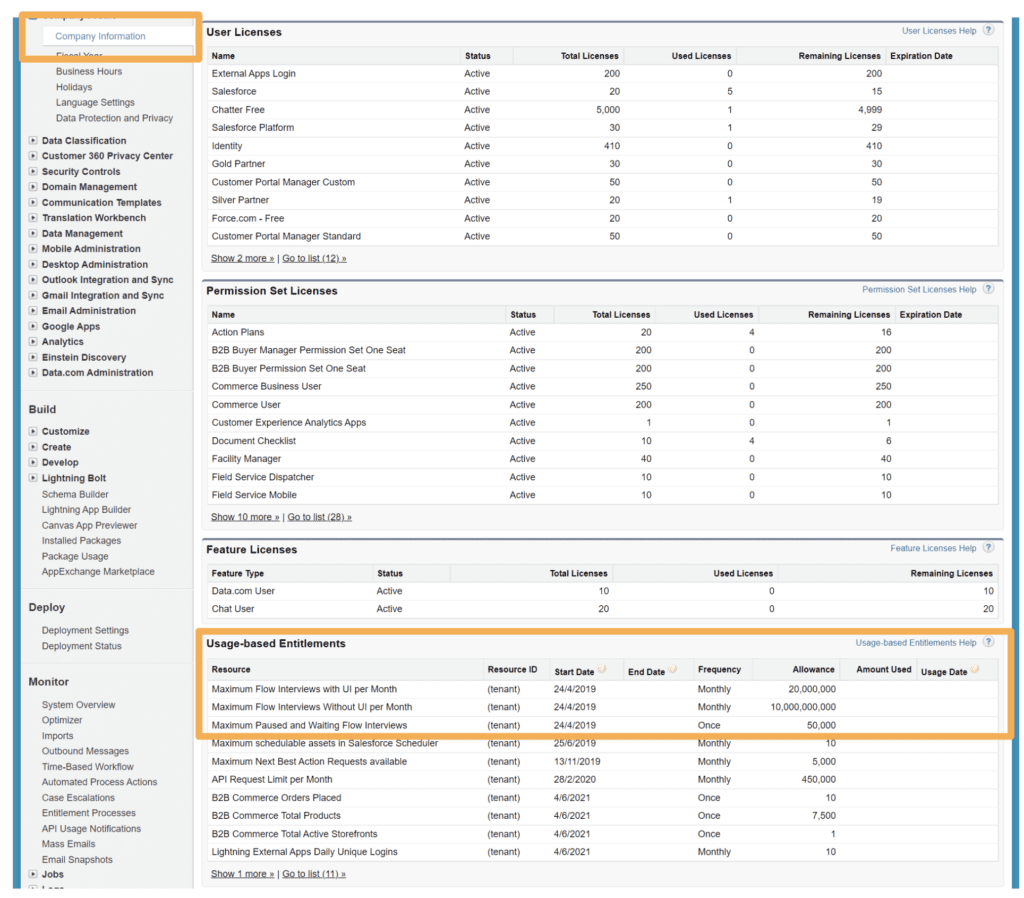This screenshot has height=898, width=1024.
Task: Open Canvas App Previewer
Action: pos(89,525)
